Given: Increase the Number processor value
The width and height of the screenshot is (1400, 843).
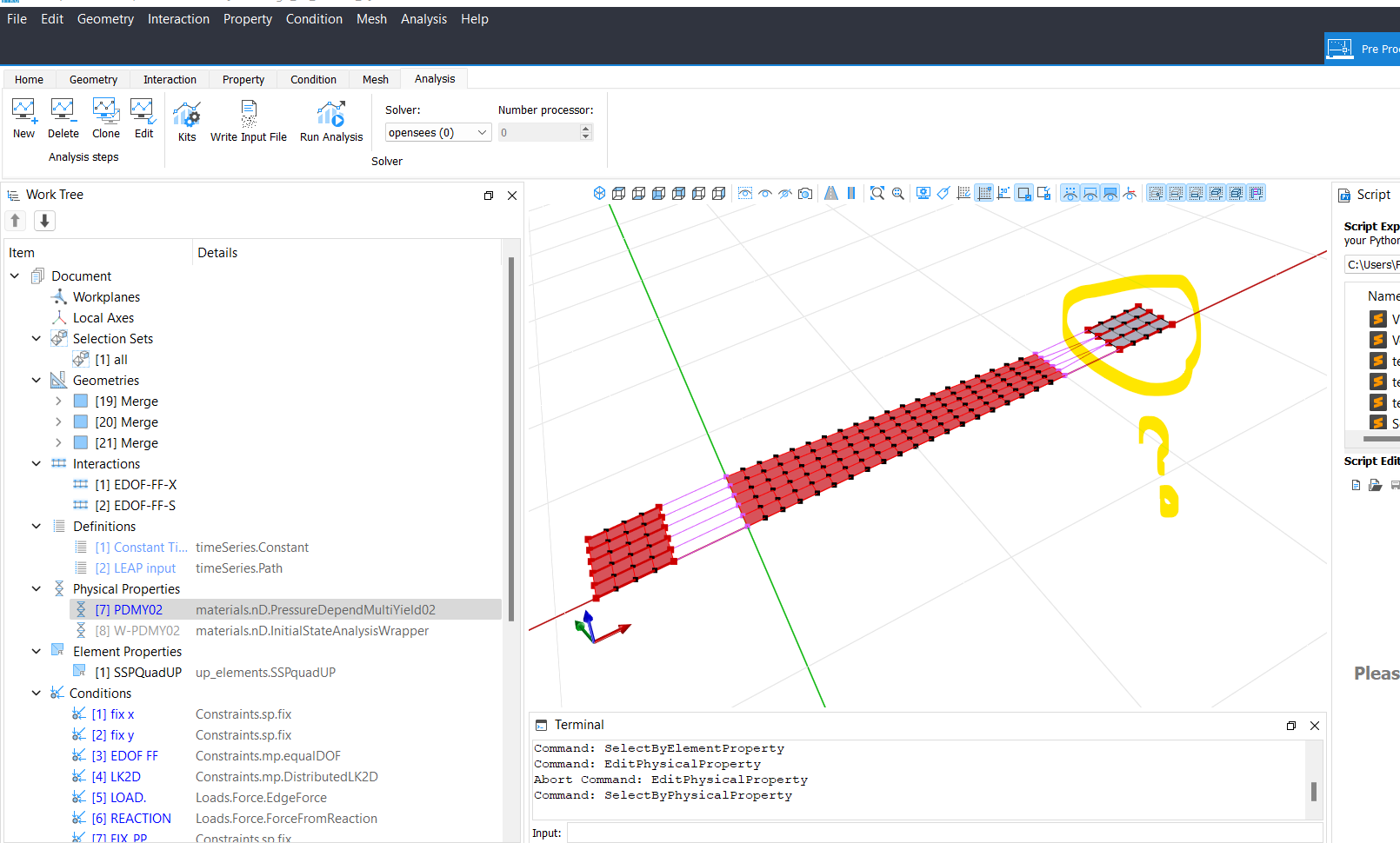Looking at the screenshot, I should [x=586, y=128].
